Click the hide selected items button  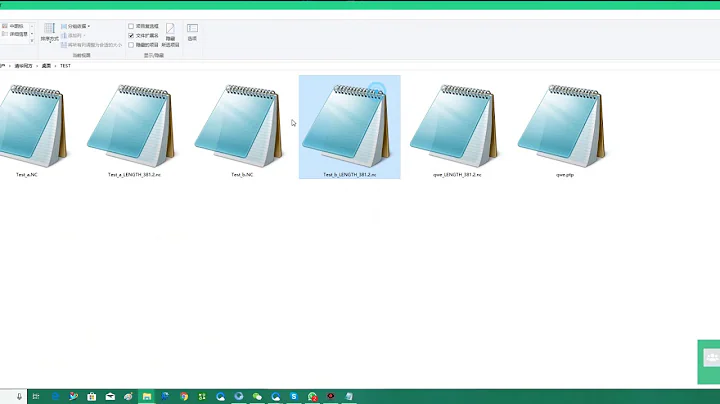[170, 35]
